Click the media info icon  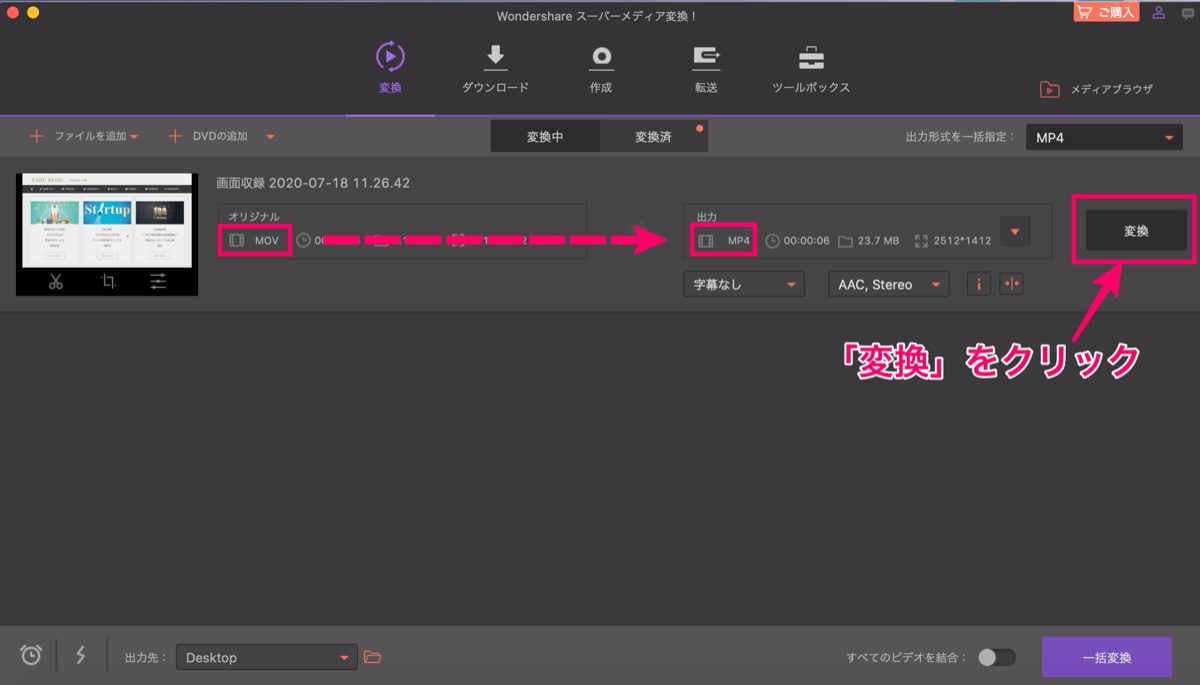(978, 284)
